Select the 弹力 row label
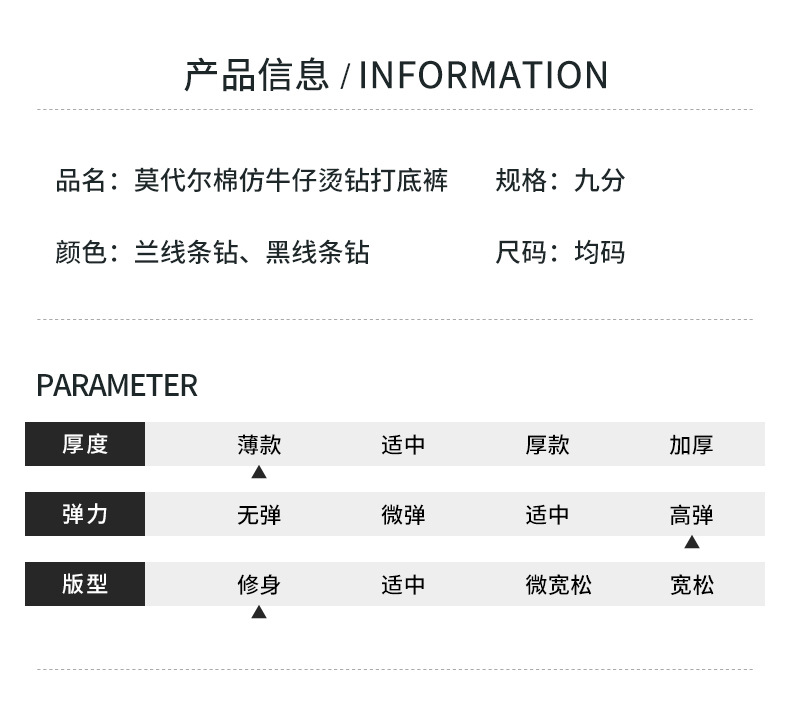790x707 pixels. coord(85,514)
